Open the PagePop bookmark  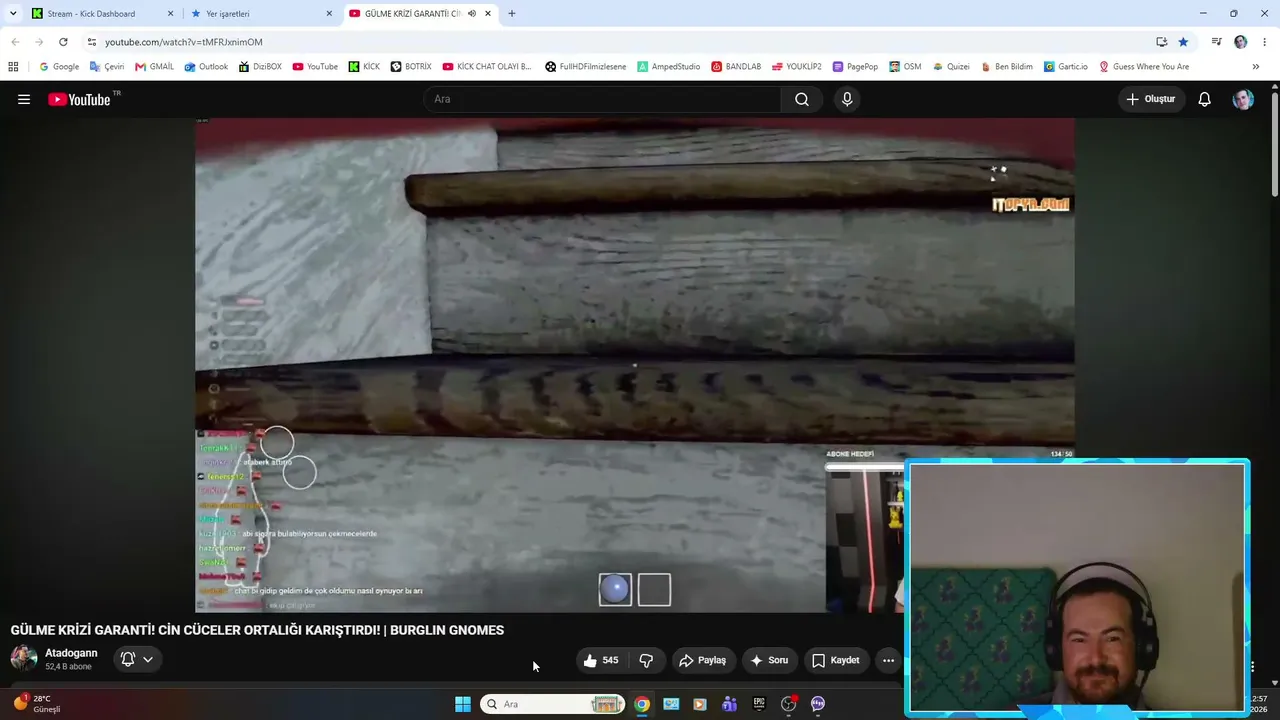click(855, 67)
